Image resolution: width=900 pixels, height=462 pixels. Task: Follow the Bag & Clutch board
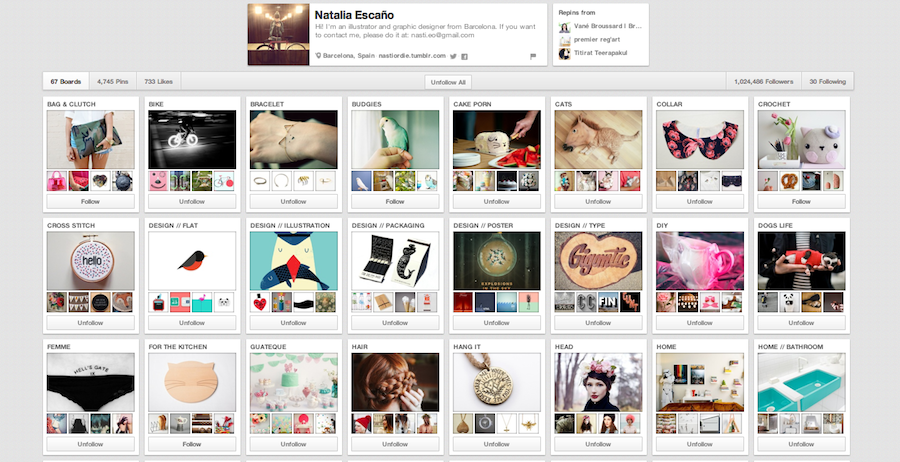[90, 201]
